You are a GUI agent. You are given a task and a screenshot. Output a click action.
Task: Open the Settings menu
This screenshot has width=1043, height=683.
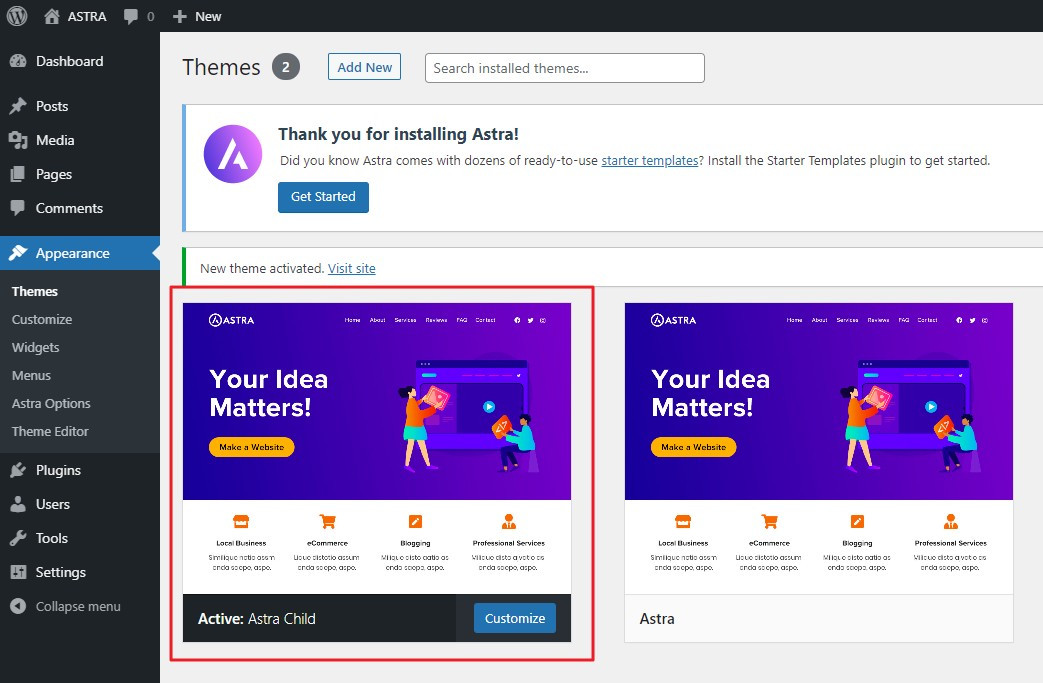(x=80, y=572)
